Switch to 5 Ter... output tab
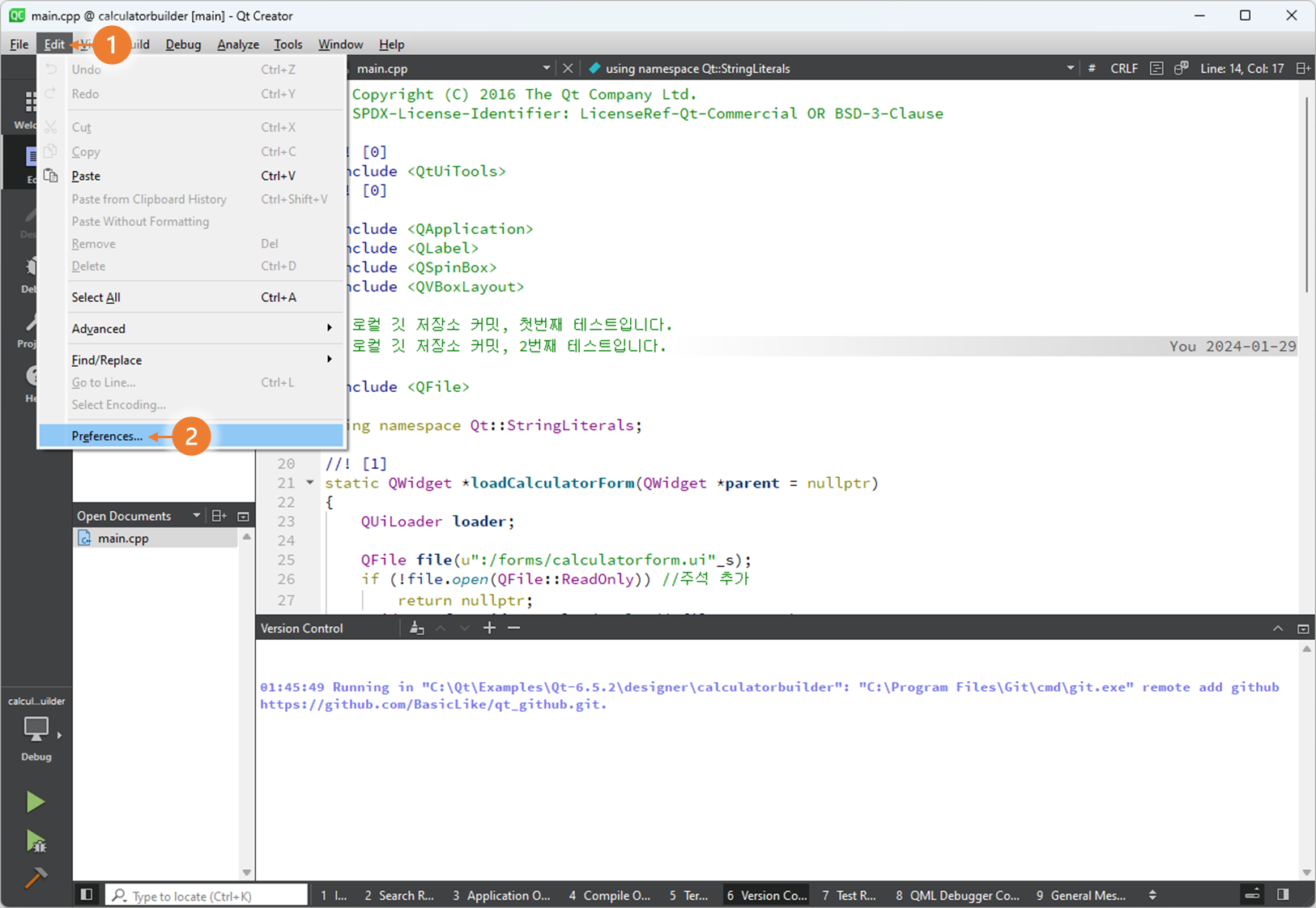Image resolution: width=1316 pixels, height=908 pixels. (688, 895)
